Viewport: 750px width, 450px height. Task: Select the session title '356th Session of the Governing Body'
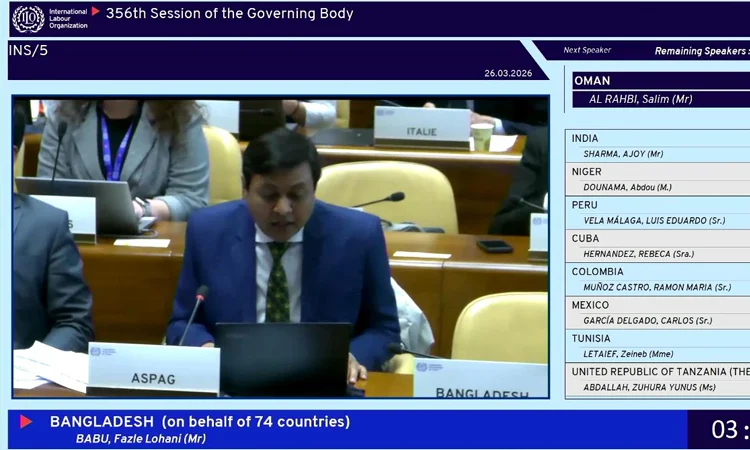click(x=229, y=15)
